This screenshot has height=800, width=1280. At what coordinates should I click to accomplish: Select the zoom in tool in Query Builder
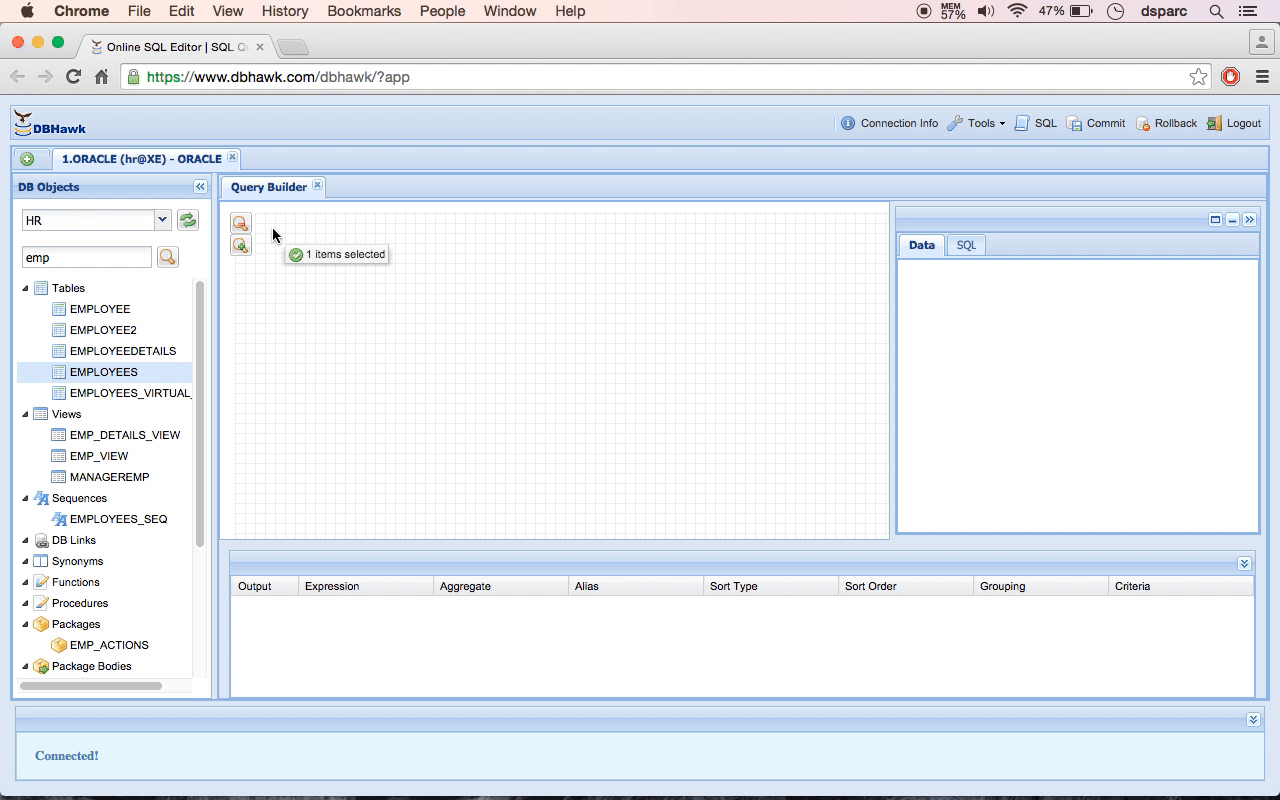pos(240,245)
